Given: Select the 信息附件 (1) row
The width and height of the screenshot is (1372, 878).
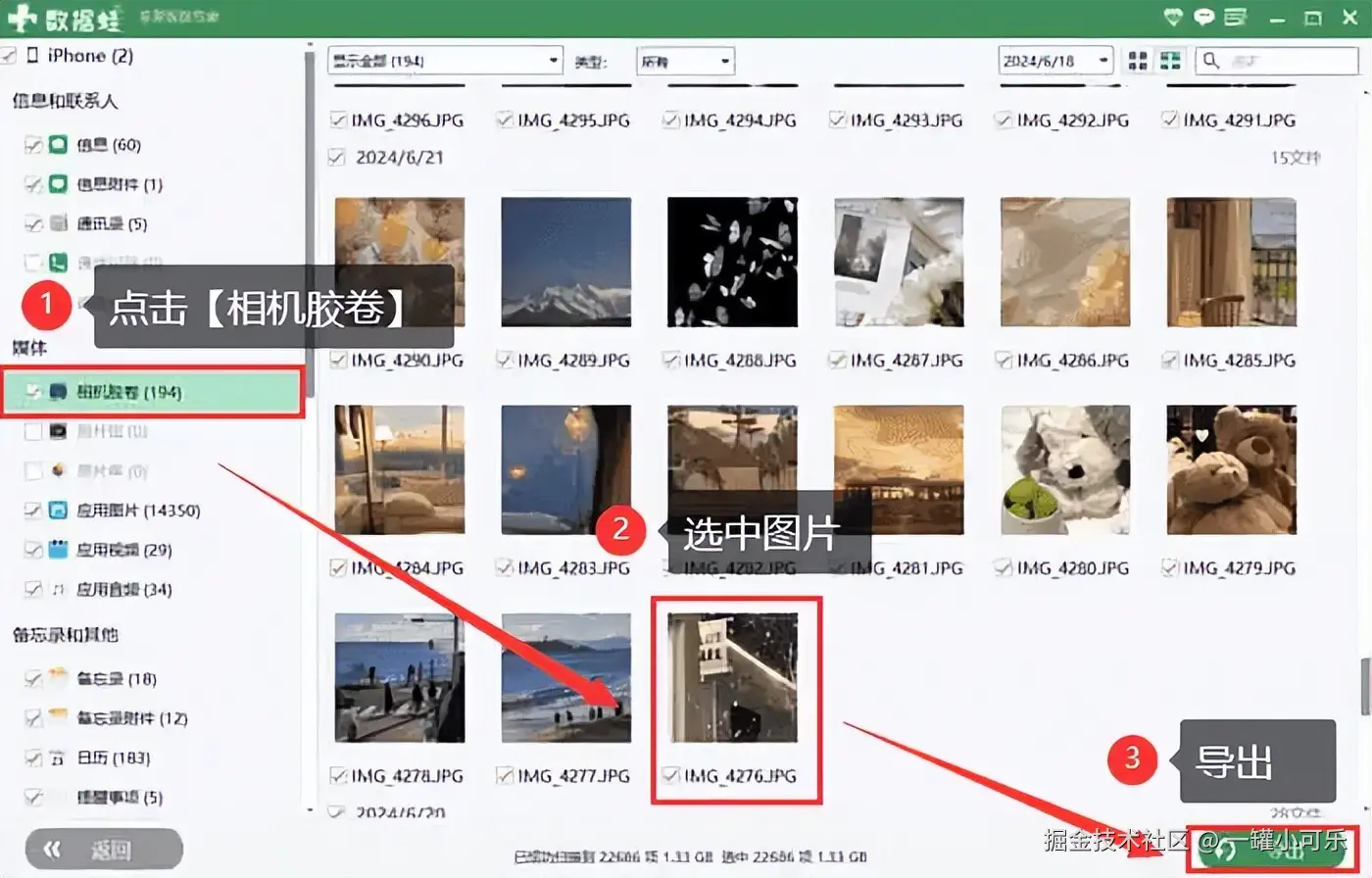Looking at the screenshot, I should click(x=120, y=184).
